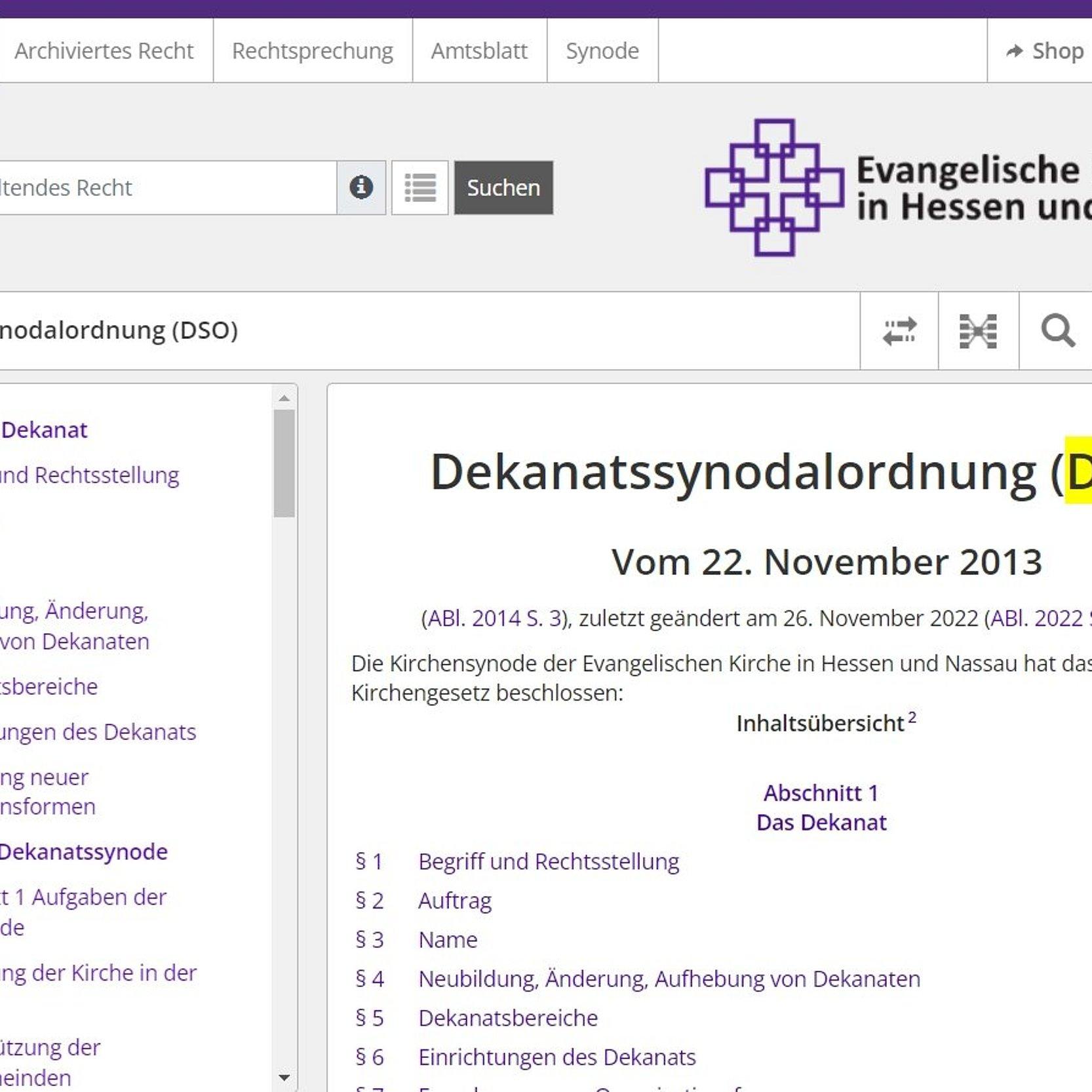The image size is (1092, 1092).
Task: Open sidebar item ützung der ...einden
Action: coord(50,1063)
